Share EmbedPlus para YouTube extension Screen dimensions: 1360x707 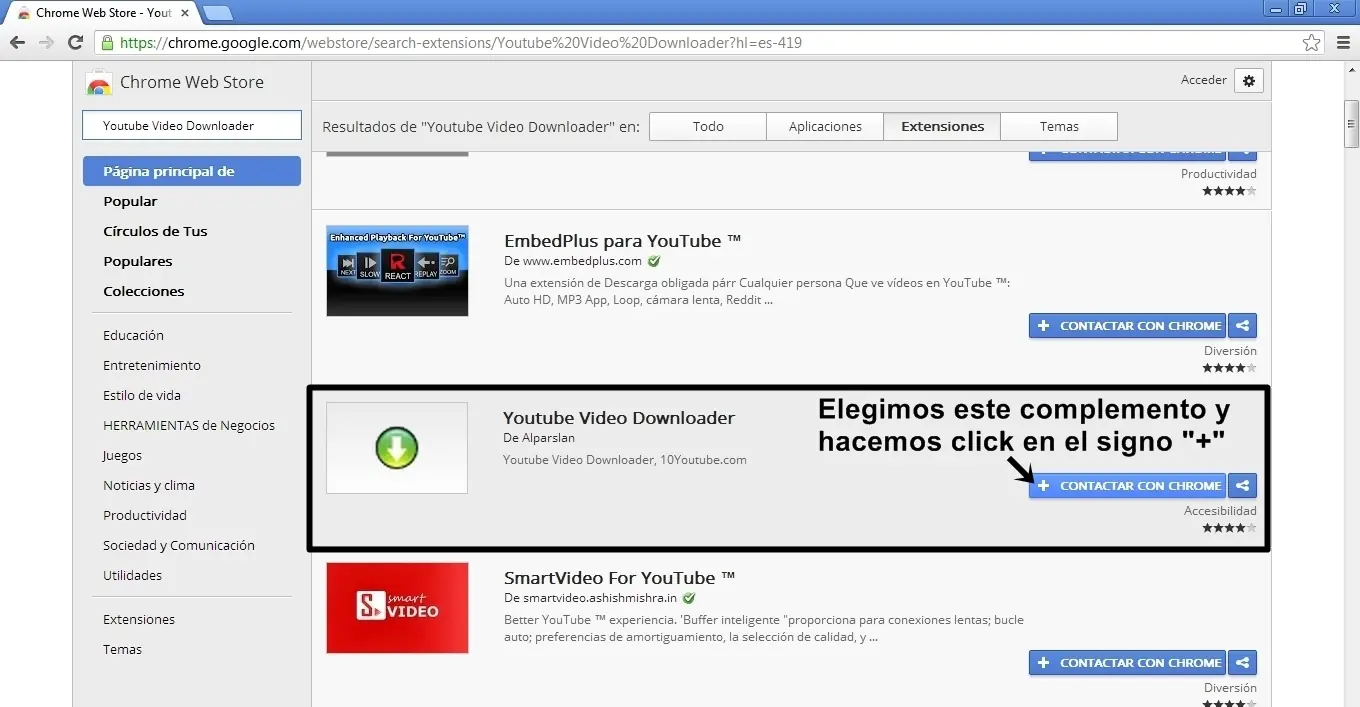click(x=1242, y=326)
